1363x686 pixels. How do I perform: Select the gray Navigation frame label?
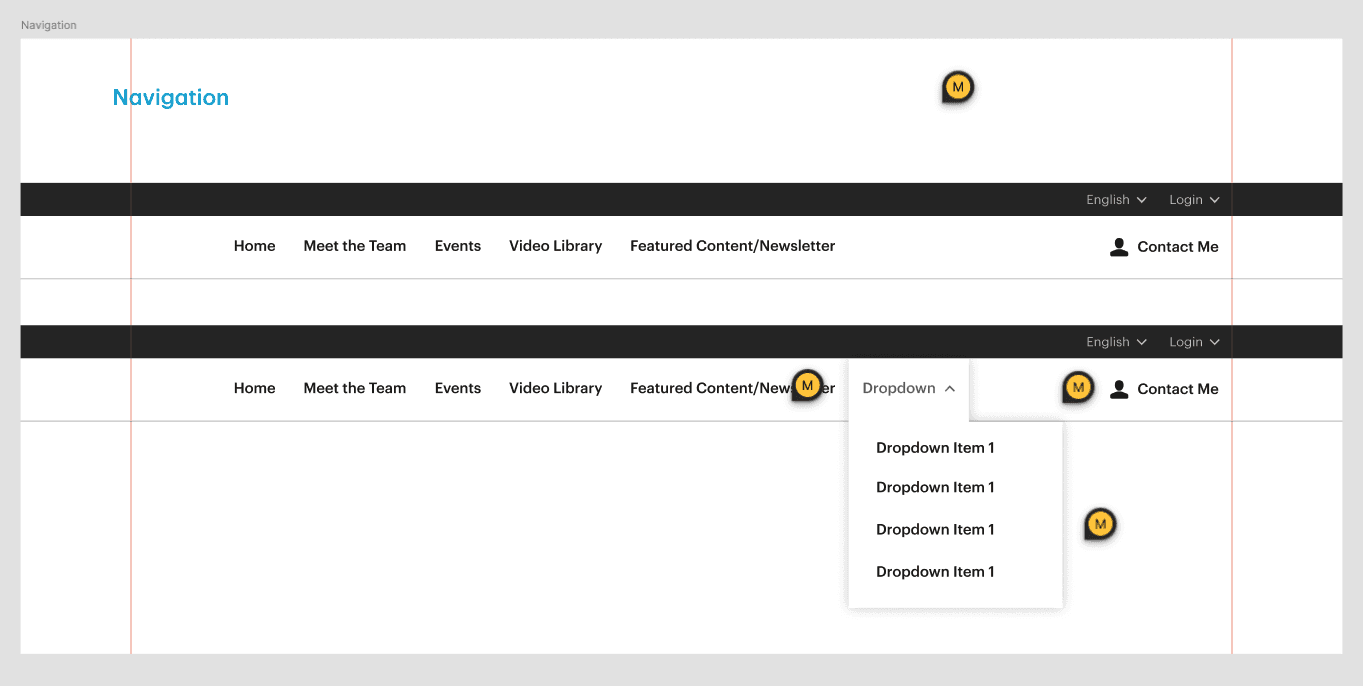tap(49, 25)
